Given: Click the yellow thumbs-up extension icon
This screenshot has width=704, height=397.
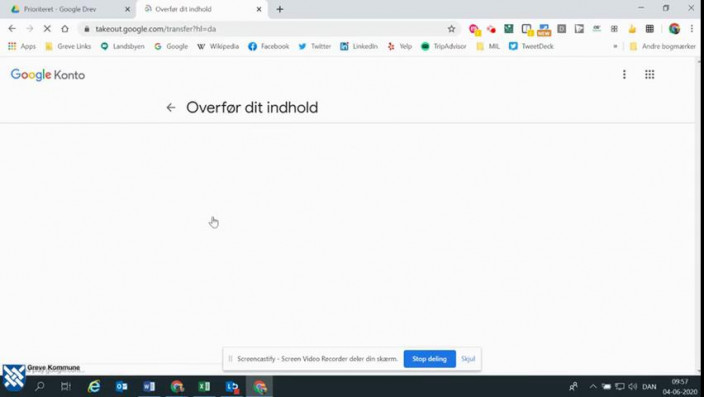Looking at the screenshot, I should (632, 29).
